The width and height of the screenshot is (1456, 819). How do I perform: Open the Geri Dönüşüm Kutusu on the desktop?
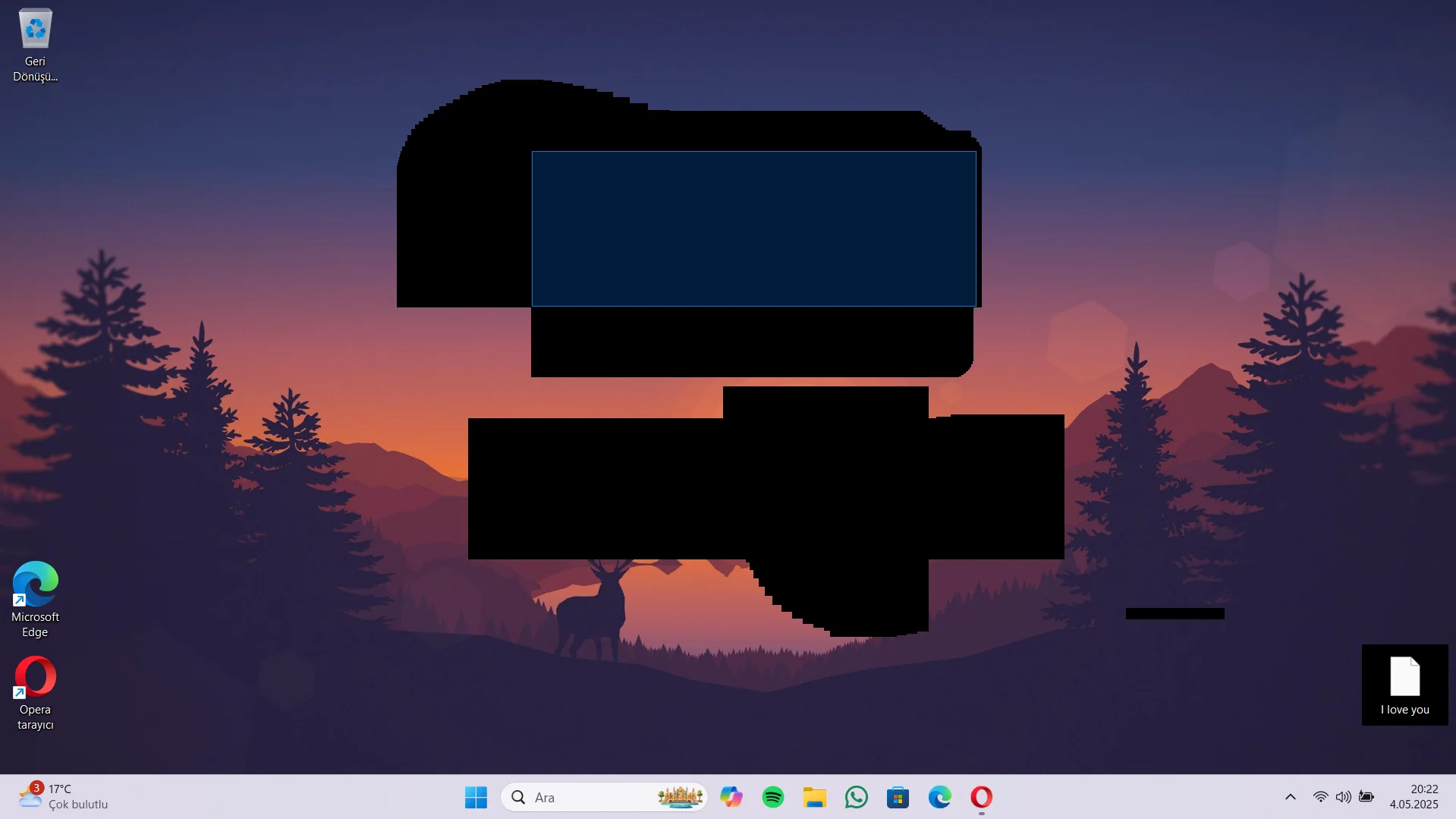coord(35,29)
